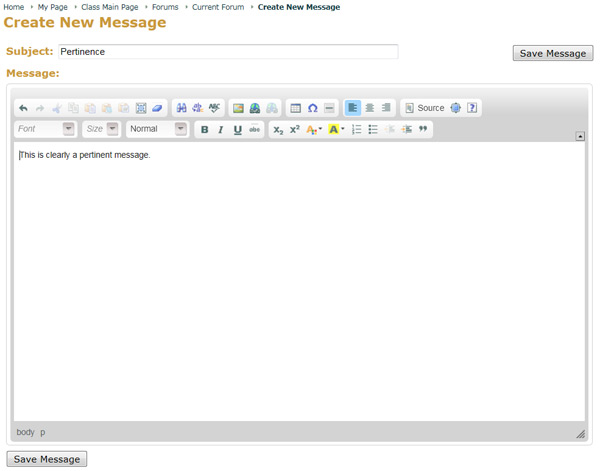The image size is (600, 471).
Task: Toggle Subscript formatting
Action: click(x=278, y=130)
